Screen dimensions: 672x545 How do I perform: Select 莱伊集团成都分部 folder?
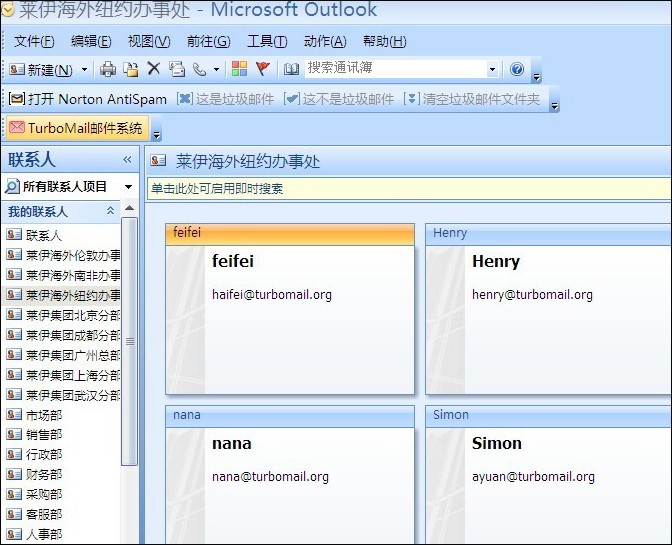tap(63, 335)
